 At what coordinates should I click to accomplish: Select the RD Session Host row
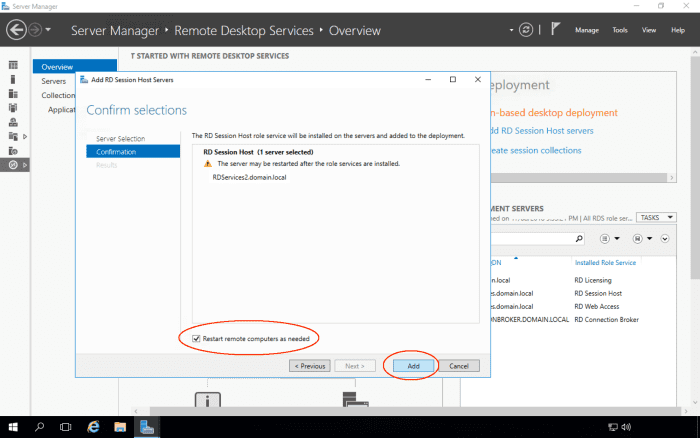pyautogui.click(x=583, y=293)
